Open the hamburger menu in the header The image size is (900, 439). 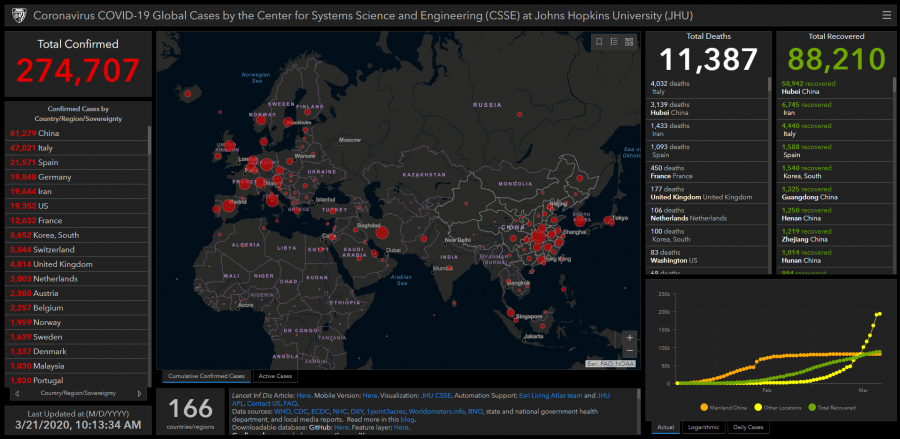coord(885,15)
